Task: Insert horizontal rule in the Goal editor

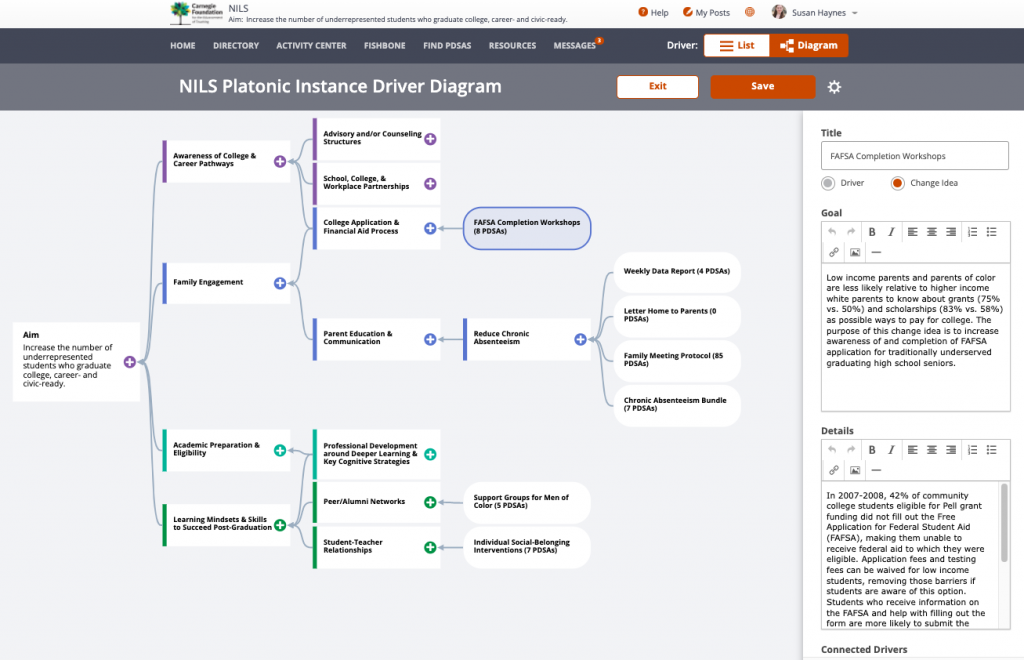Action: click(x=876, y=252)
